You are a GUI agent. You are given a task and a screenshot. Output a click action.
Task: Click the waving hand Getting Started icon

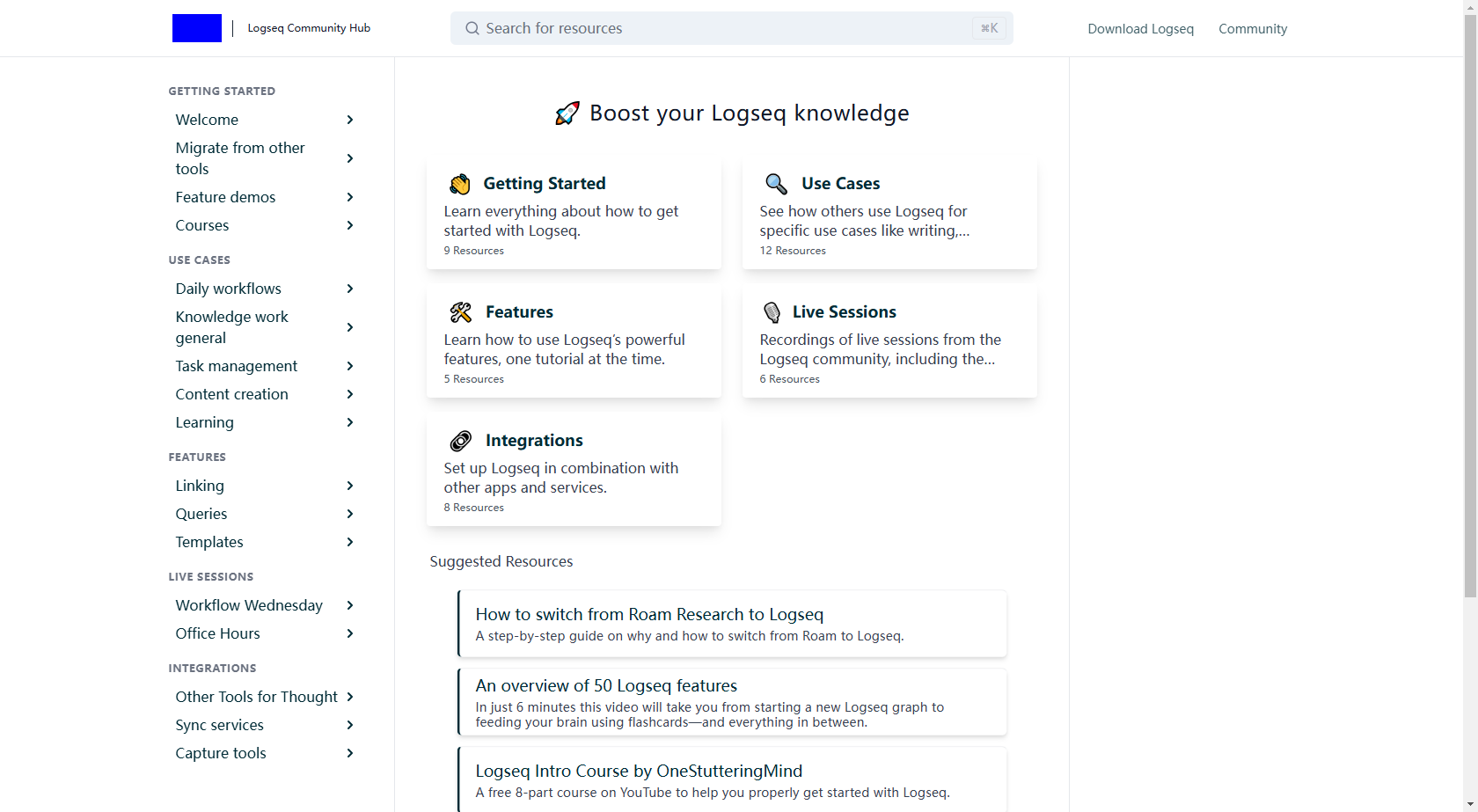click(x=460, y=184)
